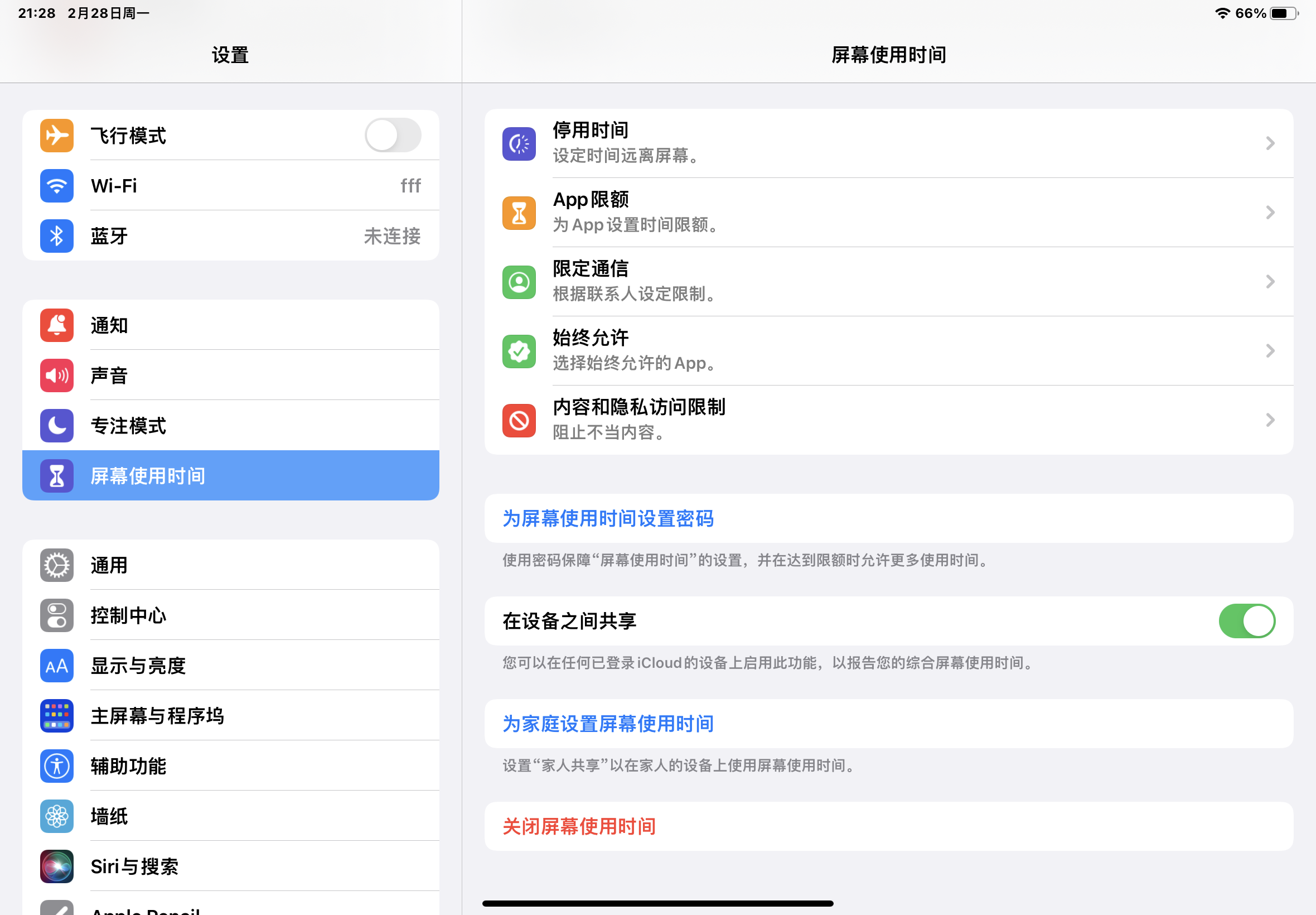The height and width of the screenshot is (915, 1316).
Task: Tap the Bluetooth (蓝牙) icon in sidebar
Action: click(57, 235)
